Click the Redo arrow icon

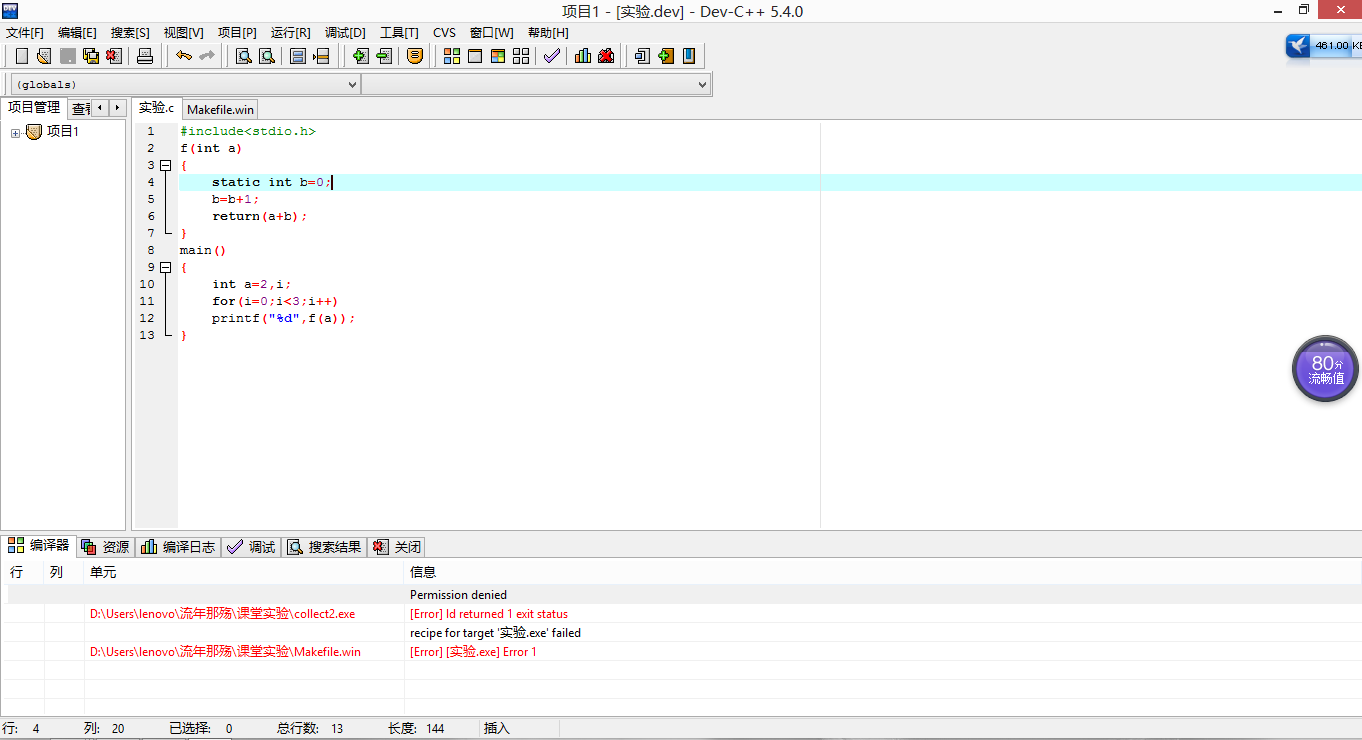click(x=207, y=56)
